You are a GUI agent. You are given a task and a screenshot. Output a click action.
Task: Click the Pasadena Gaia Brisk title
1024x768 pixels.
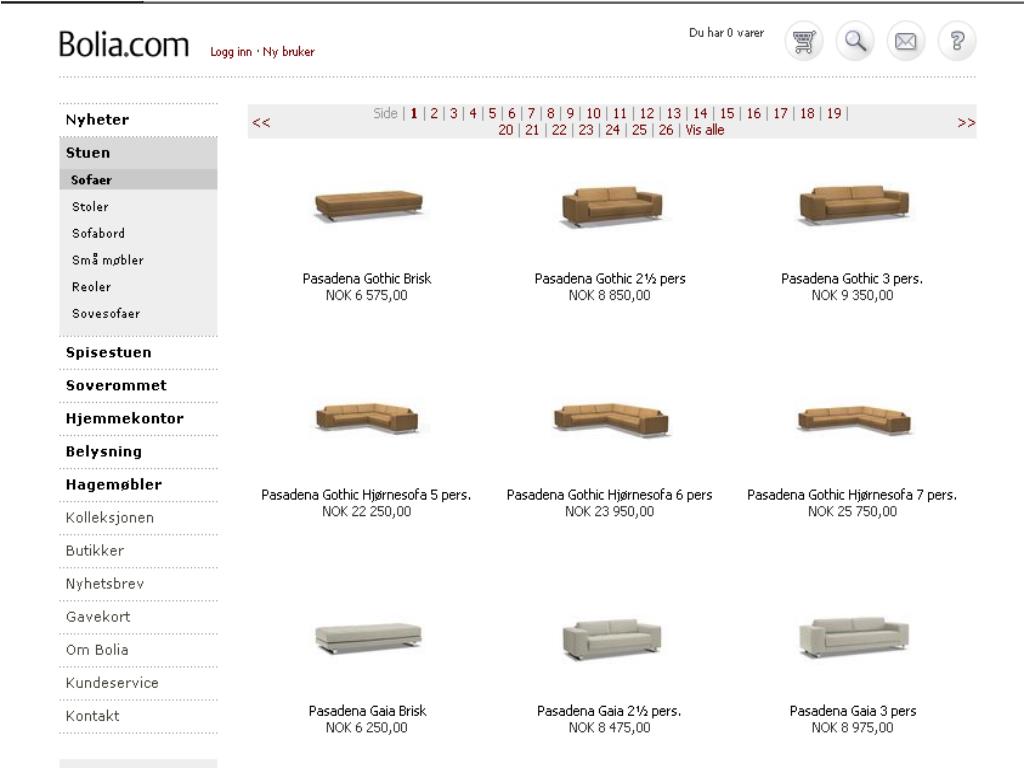(x=367, y=711)
